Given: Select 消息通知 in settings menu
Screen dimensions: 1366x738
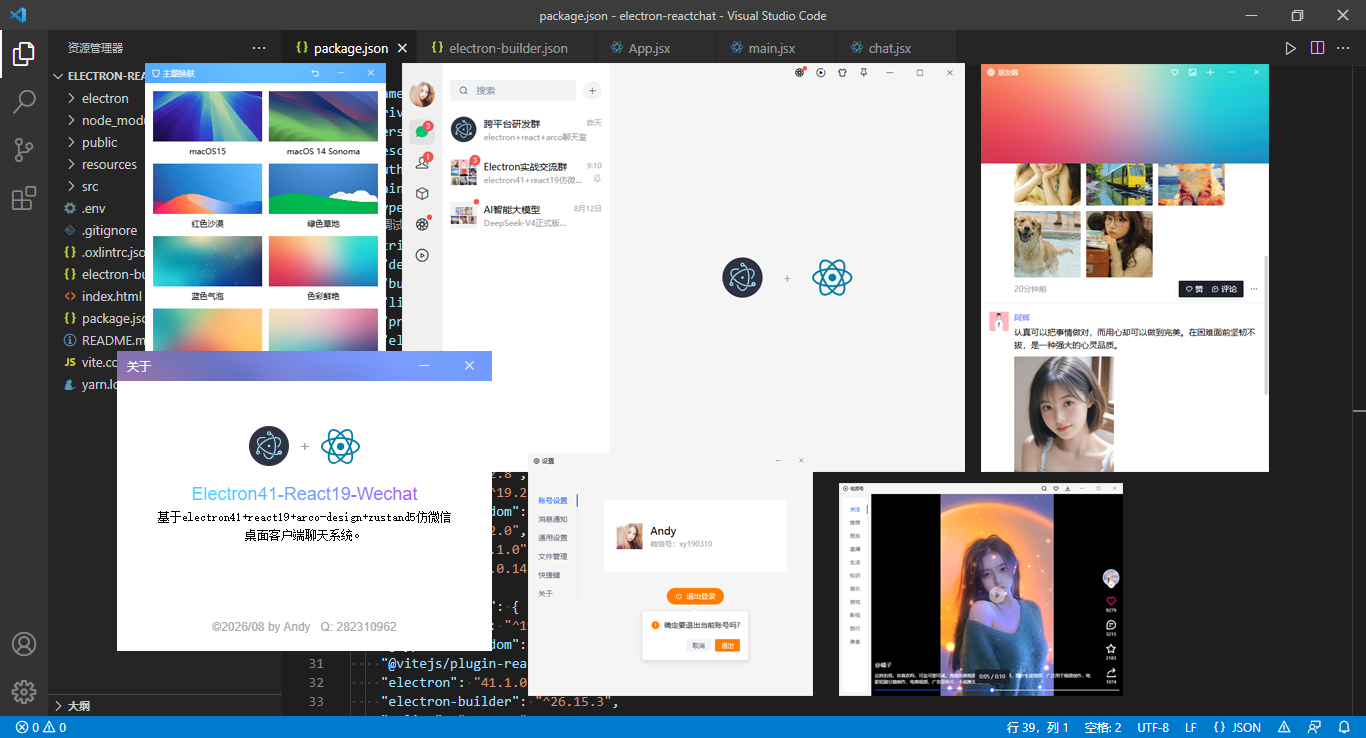Looking at the screenshot, I should (x=553, y=519).
